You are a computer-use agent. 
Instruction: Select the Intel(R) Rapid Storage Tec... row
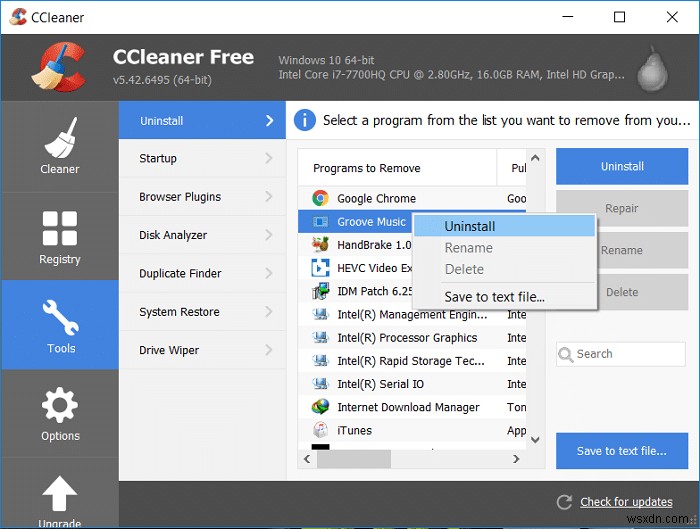[412, 361]
